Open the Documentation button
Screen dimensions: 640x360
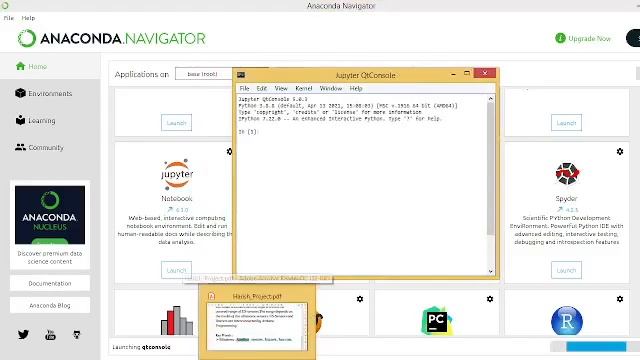tap(50, 283)
